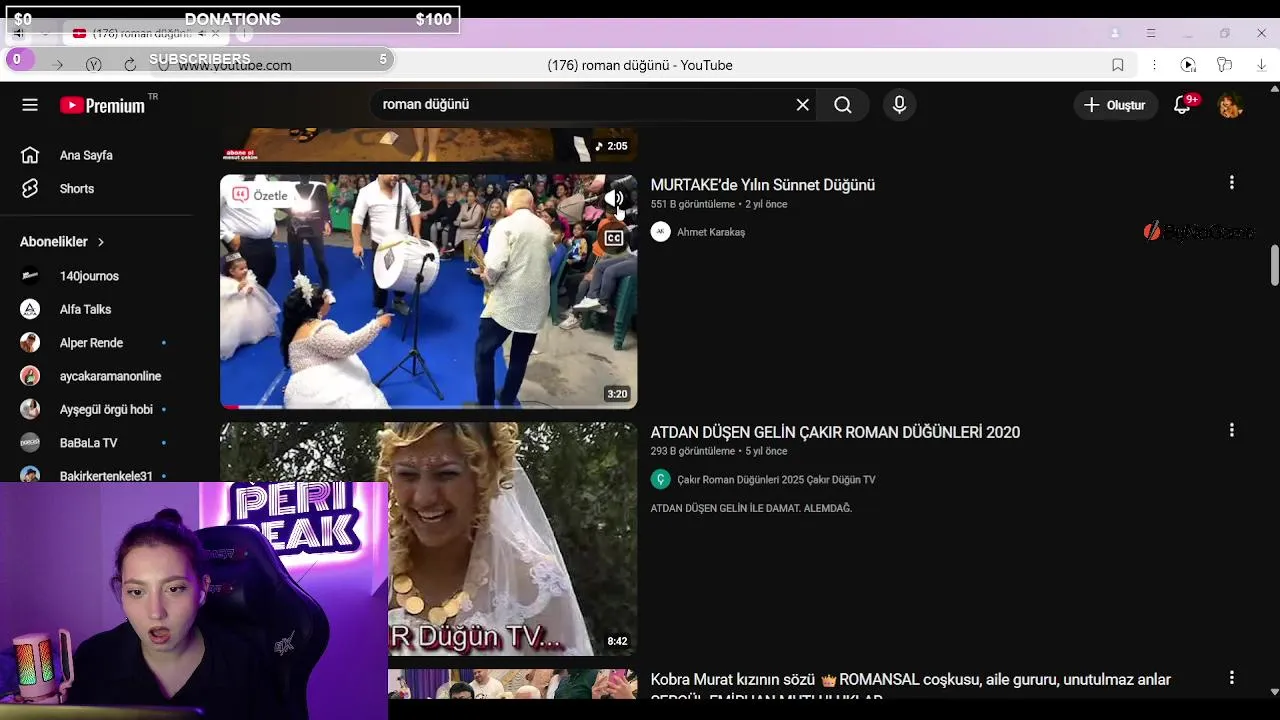The image size is (1280, 720).
Task: Open more options for Kobra Murat video
Action: tap(1232, 677)
